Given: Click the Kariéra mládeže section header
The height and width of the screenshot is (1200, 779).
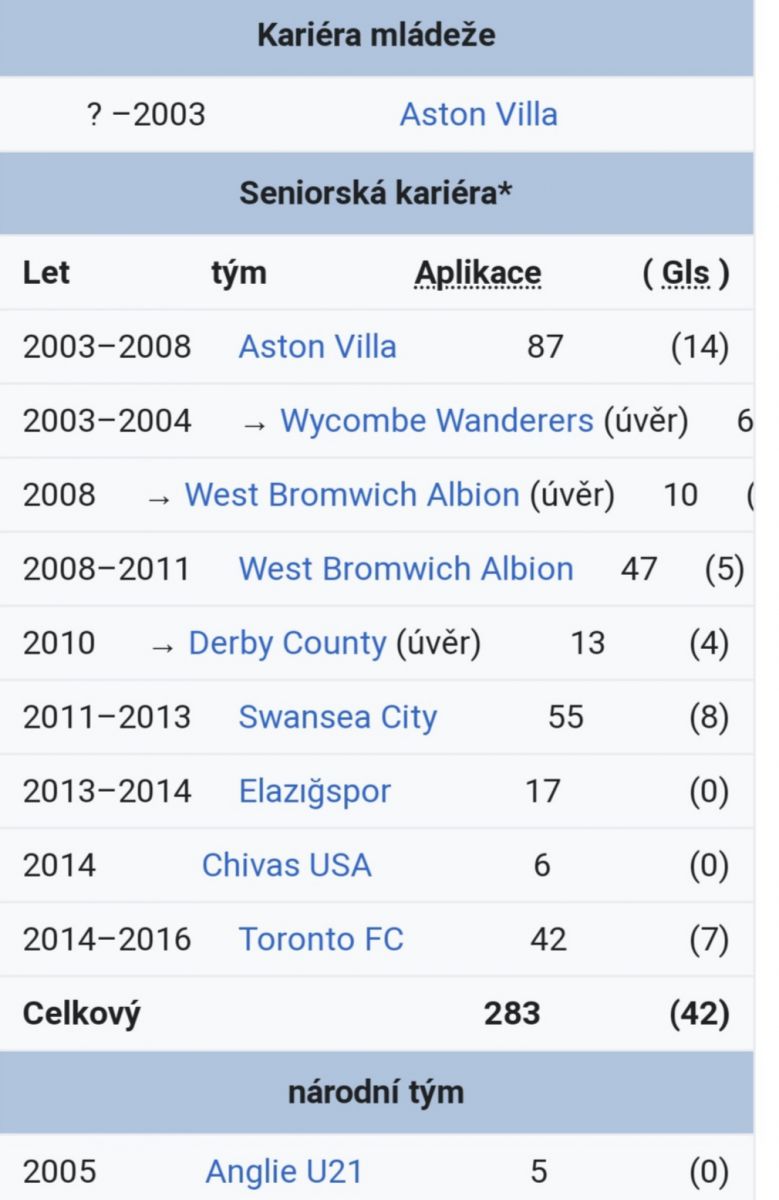Looking at the screenshot, I should tap(376, 37).
